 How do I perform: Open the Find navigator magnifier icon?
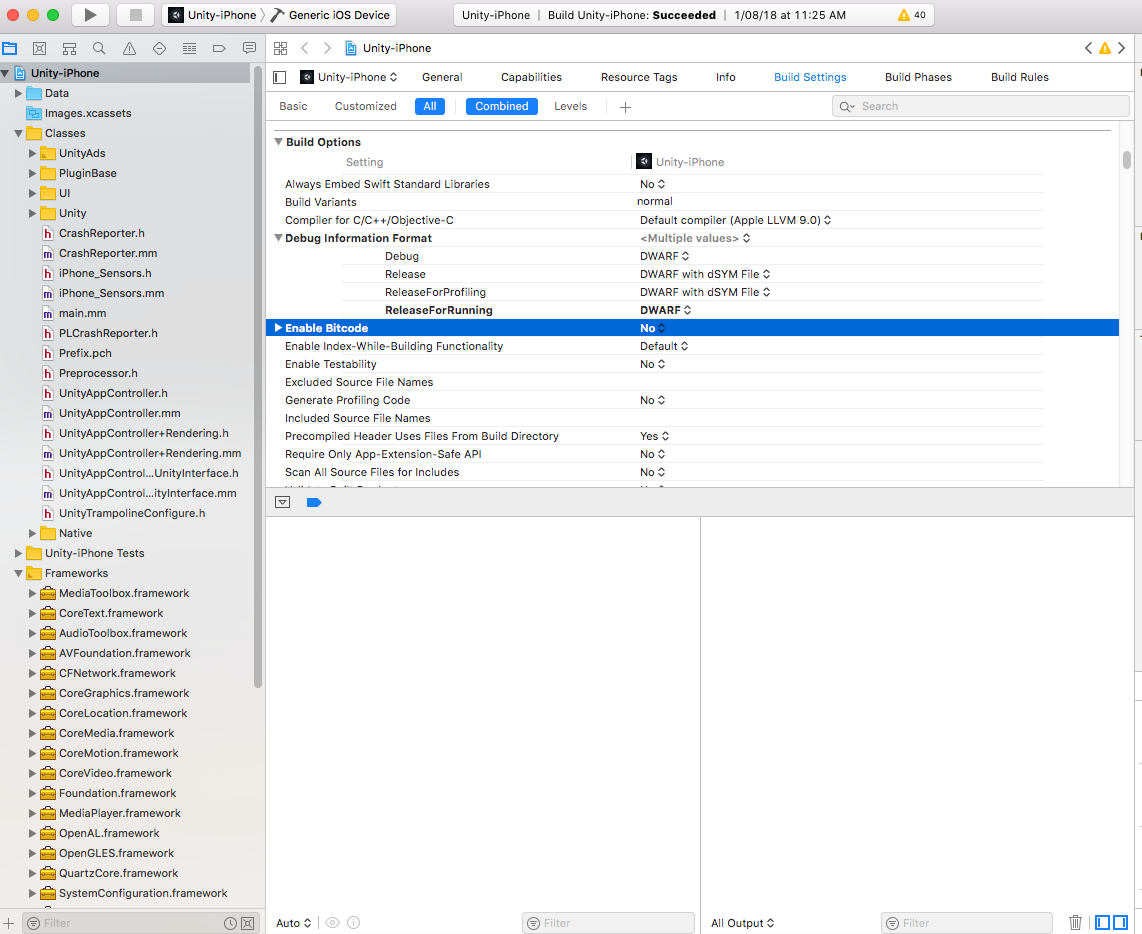coord(99,48)
